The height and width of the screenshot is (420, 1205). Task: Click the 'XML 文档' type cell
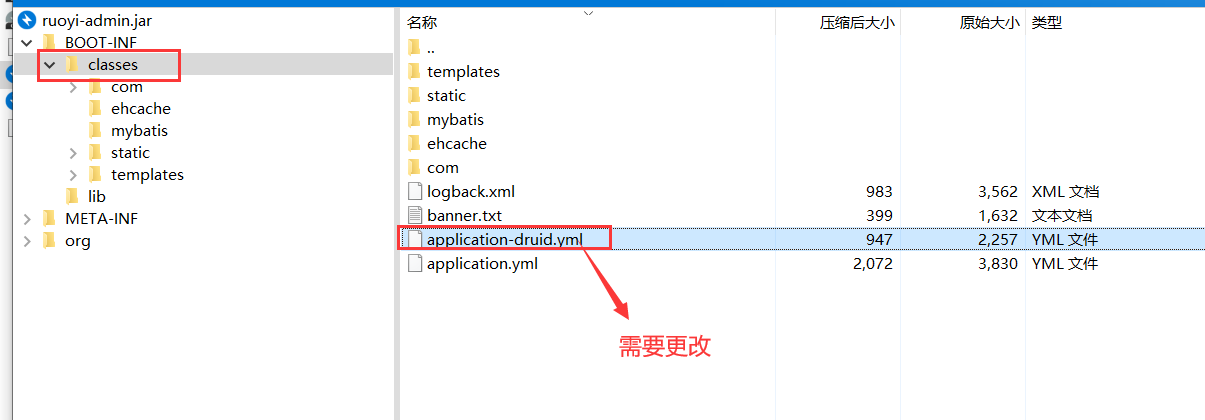click(x=1065, y=191)
